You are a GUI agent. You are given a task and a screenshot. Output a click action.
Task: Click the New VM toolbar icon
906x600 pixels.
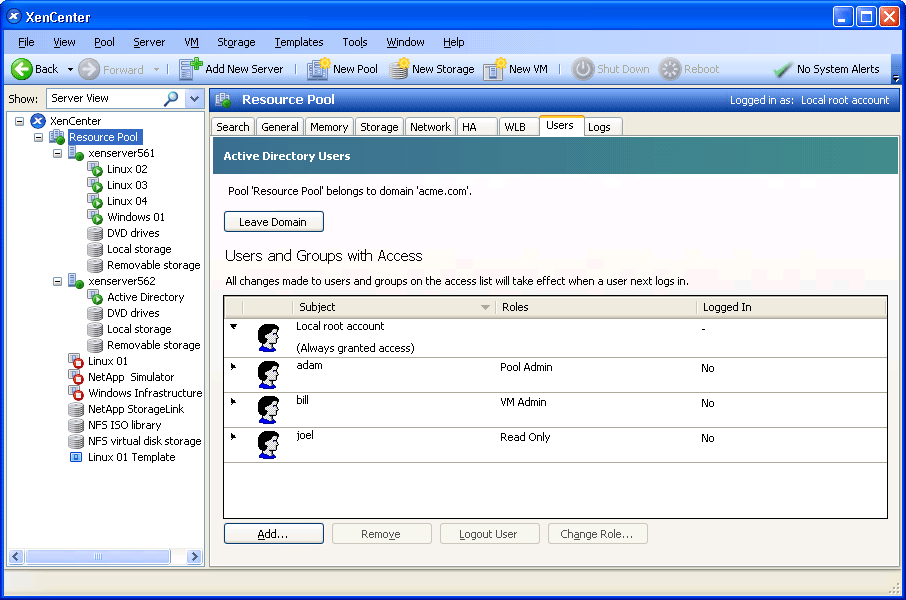[495, 69]
